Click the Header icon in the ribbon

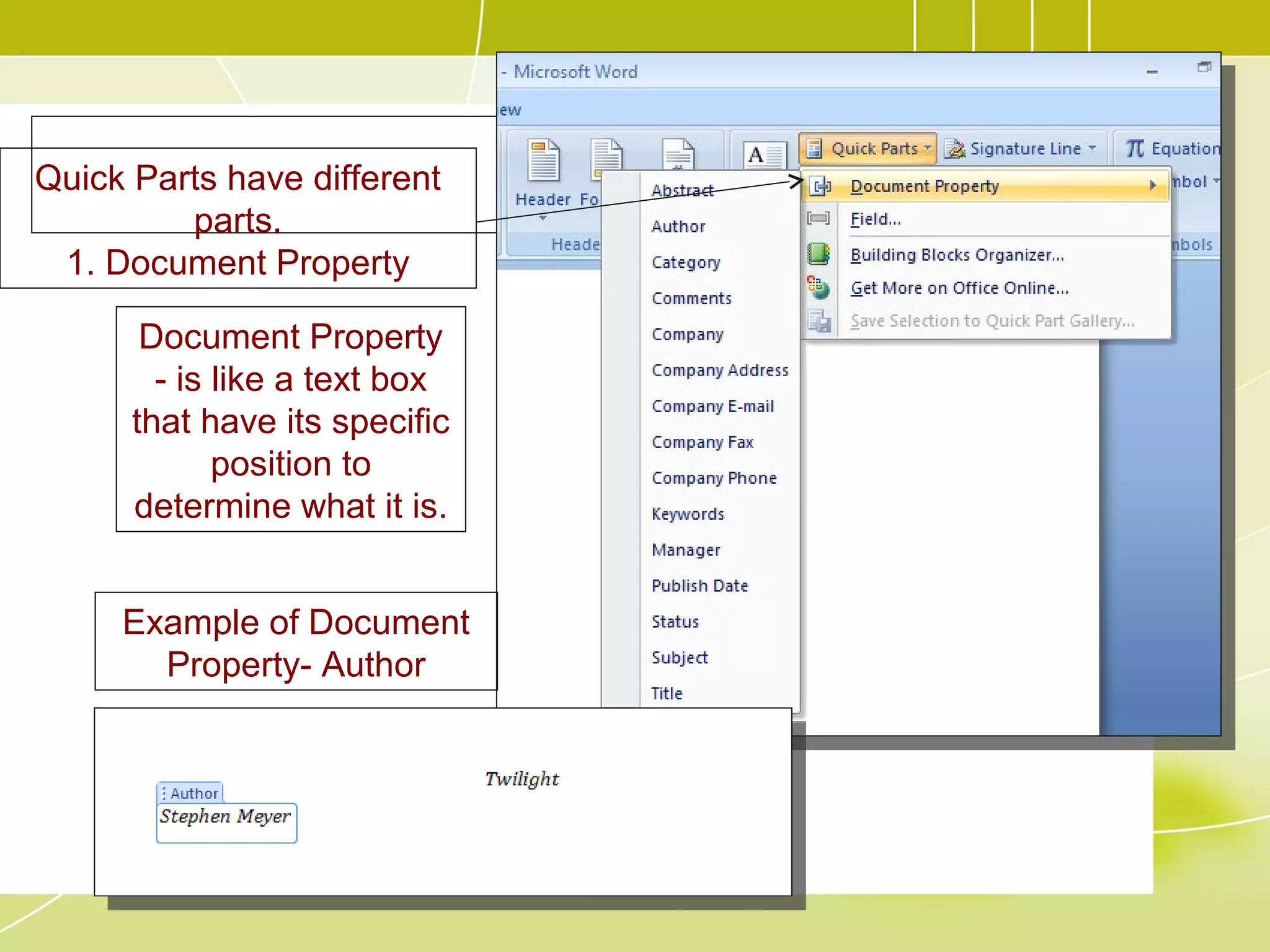(544, 160)
